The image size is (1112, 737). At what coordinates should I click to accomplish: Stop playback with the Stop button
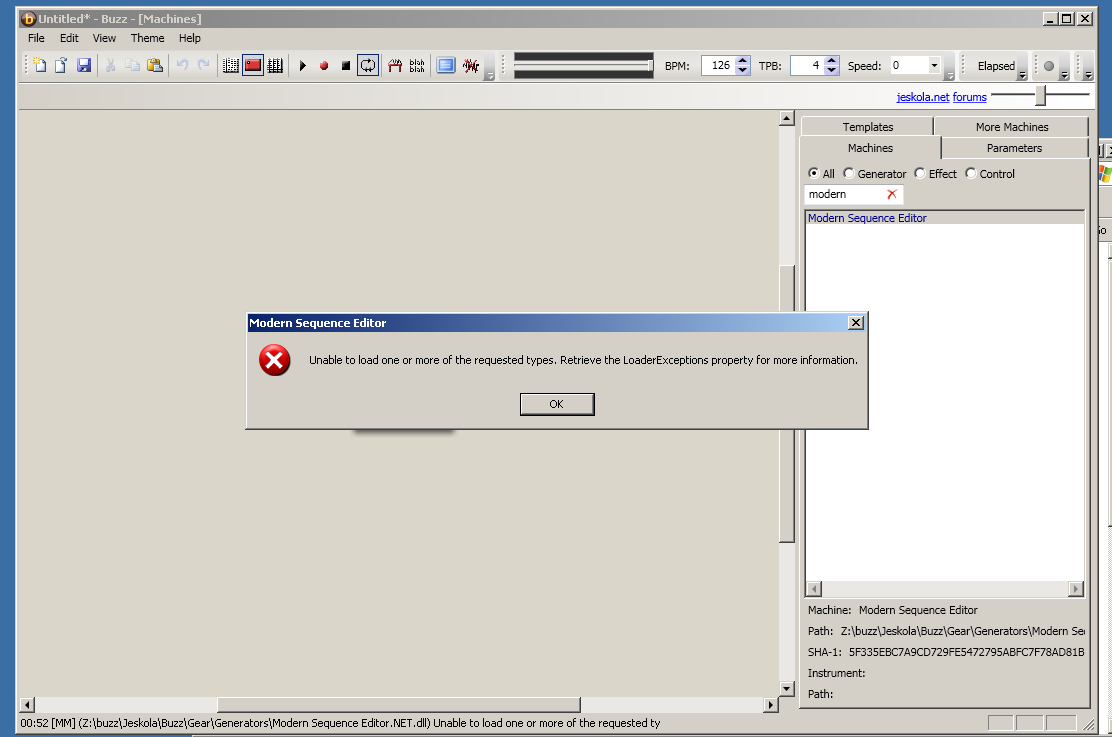point(346,66)
